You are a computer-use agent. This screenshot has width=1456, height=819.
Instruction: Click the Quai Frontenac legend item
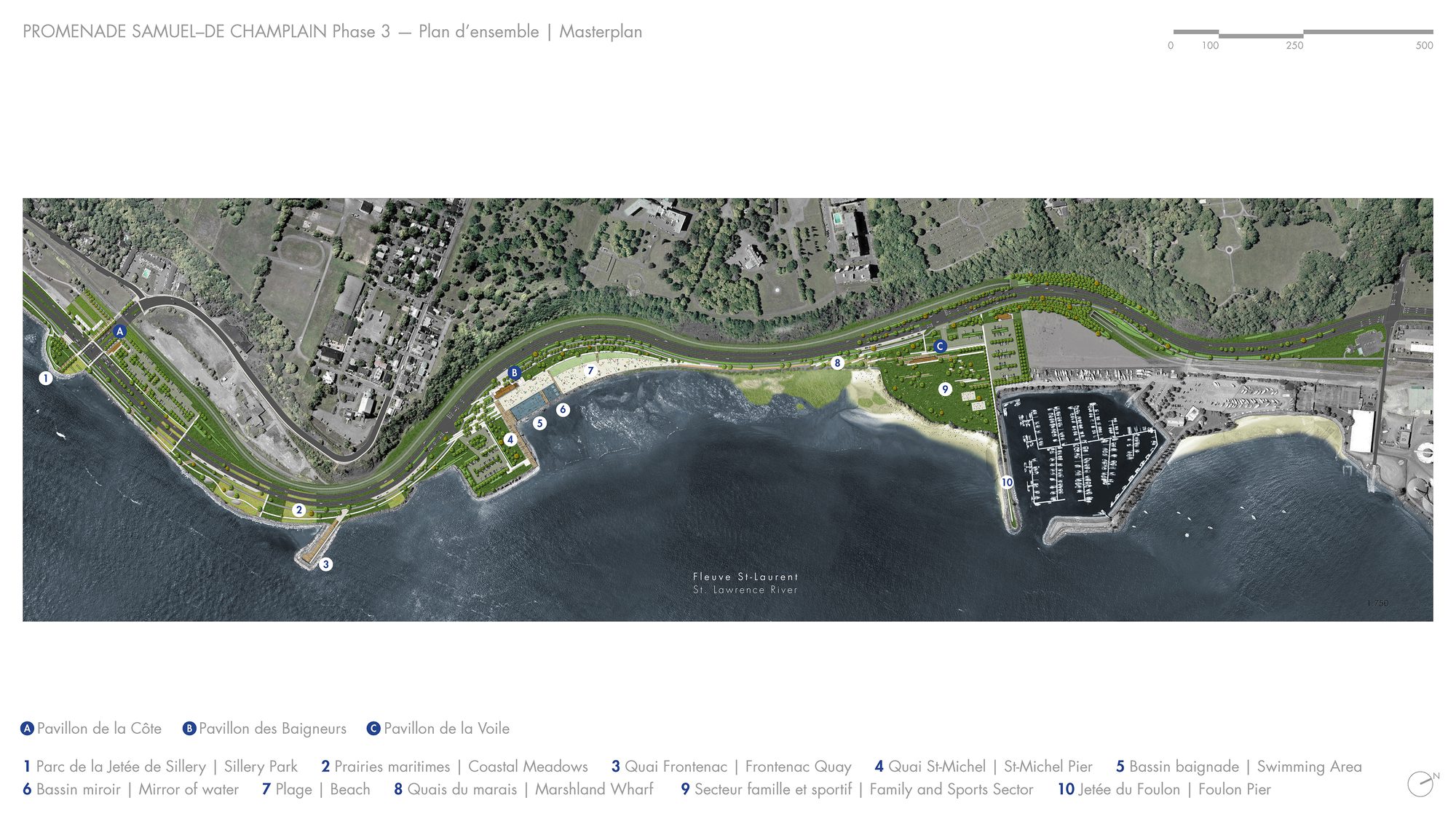click(x=731, y=767)
